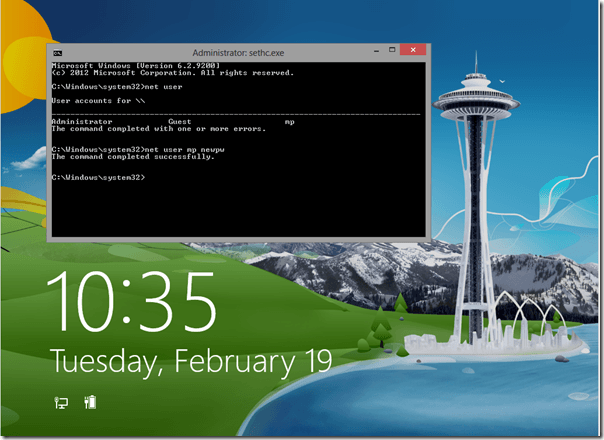
Task: Click the last empty 'C:\Windows\system32>' prompt
Action: (x=98, y=178)
